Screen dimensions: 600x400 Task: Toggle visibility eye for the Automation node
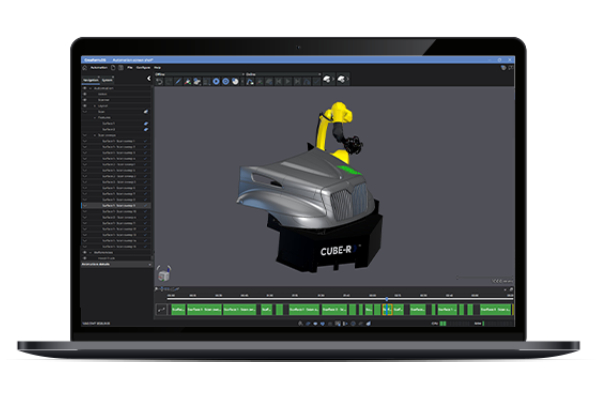click(x=85, y=88)
